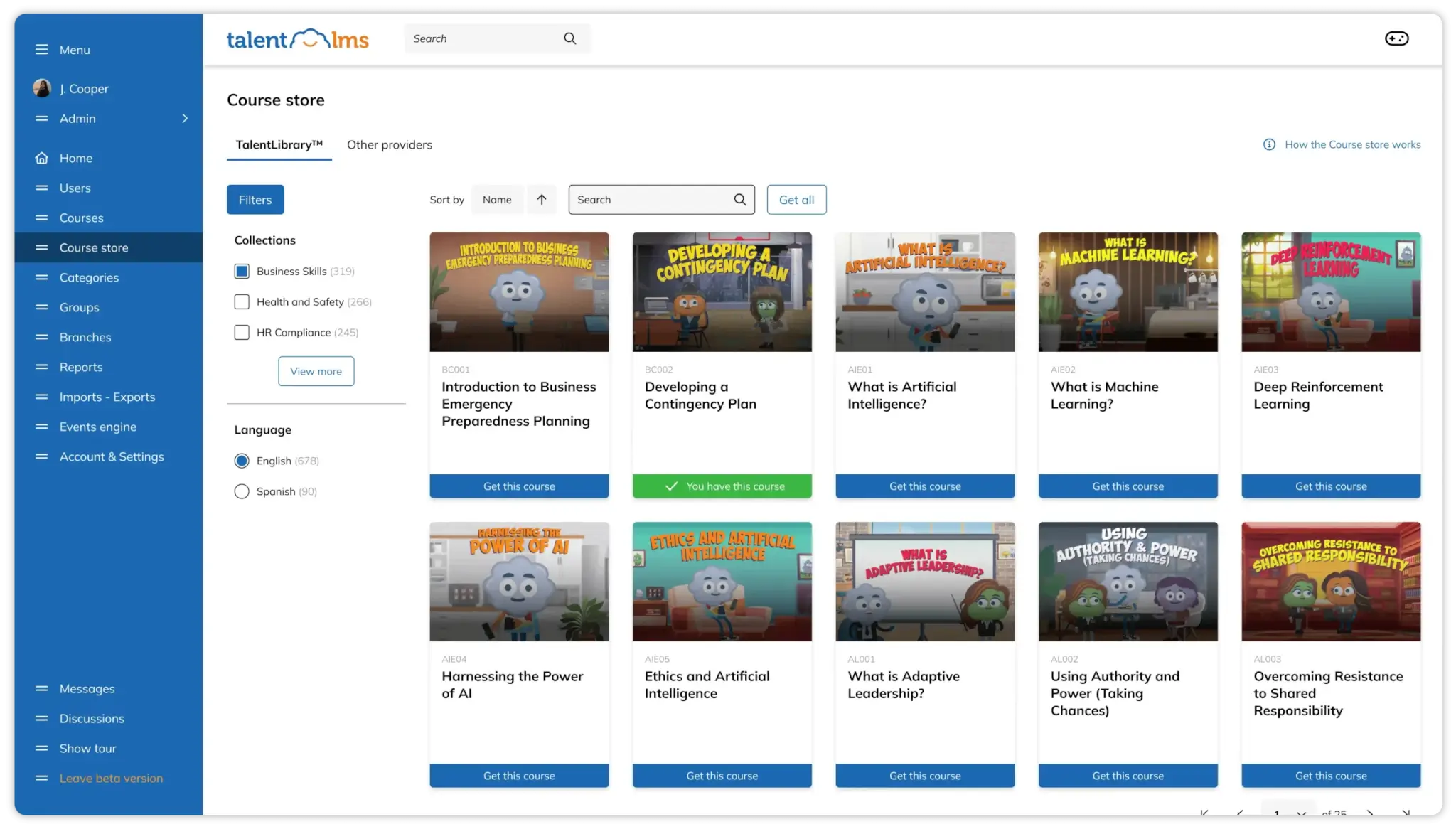Select the Spanish language radio button
This screenshot has width=1456, height=829.
(242, 491)
